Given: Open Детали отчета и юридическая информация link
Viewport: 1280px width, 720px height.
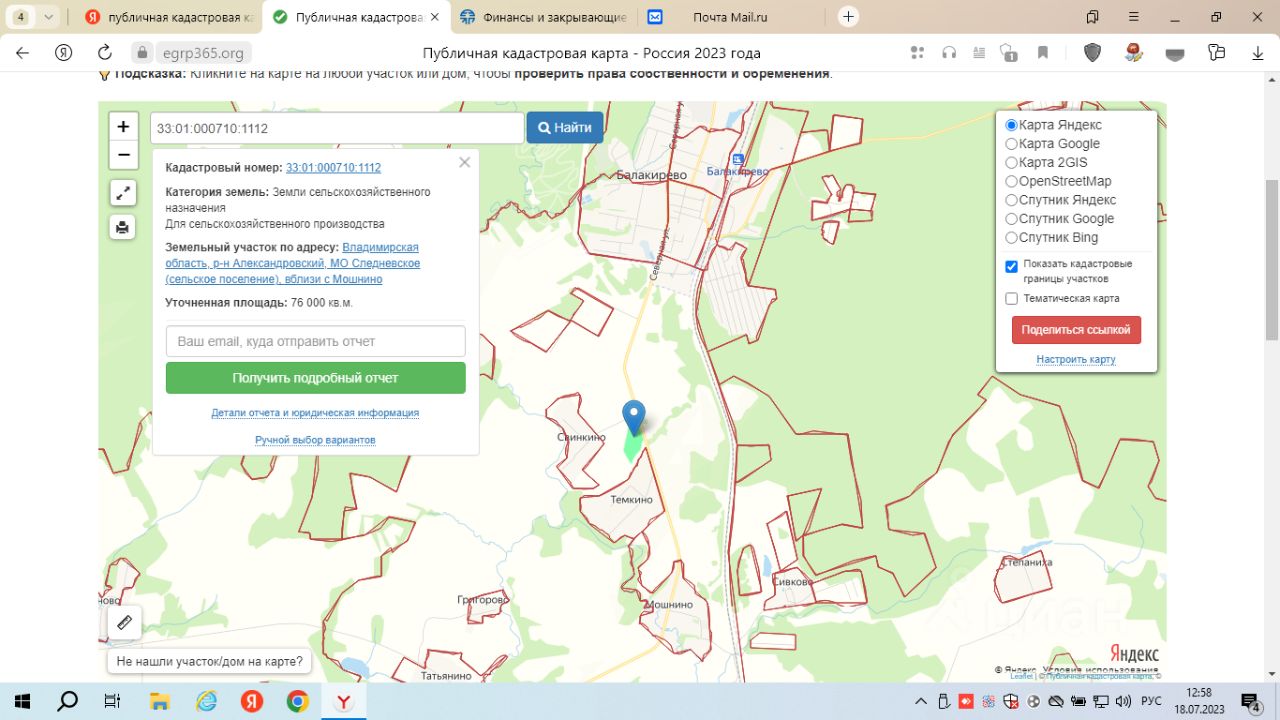Looking at the screenshot, I should coord(315,413).
